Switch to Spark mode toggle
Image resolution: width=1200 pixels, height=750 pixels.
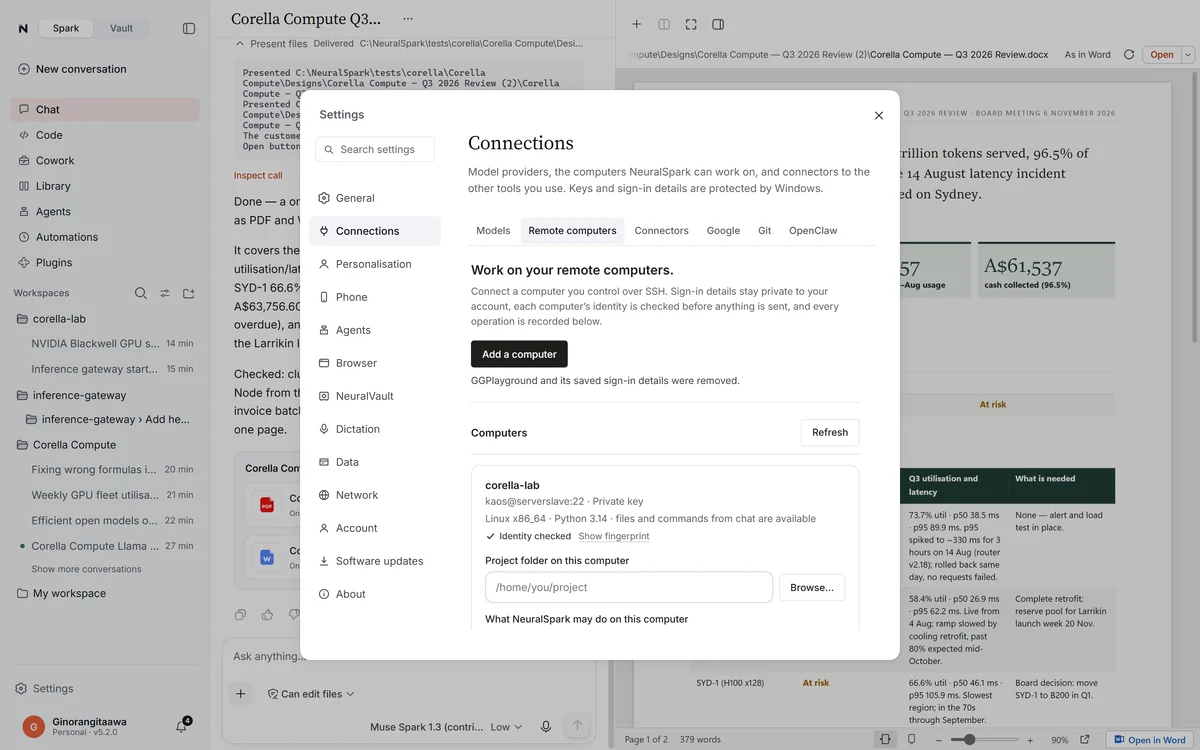coord(66,28)
